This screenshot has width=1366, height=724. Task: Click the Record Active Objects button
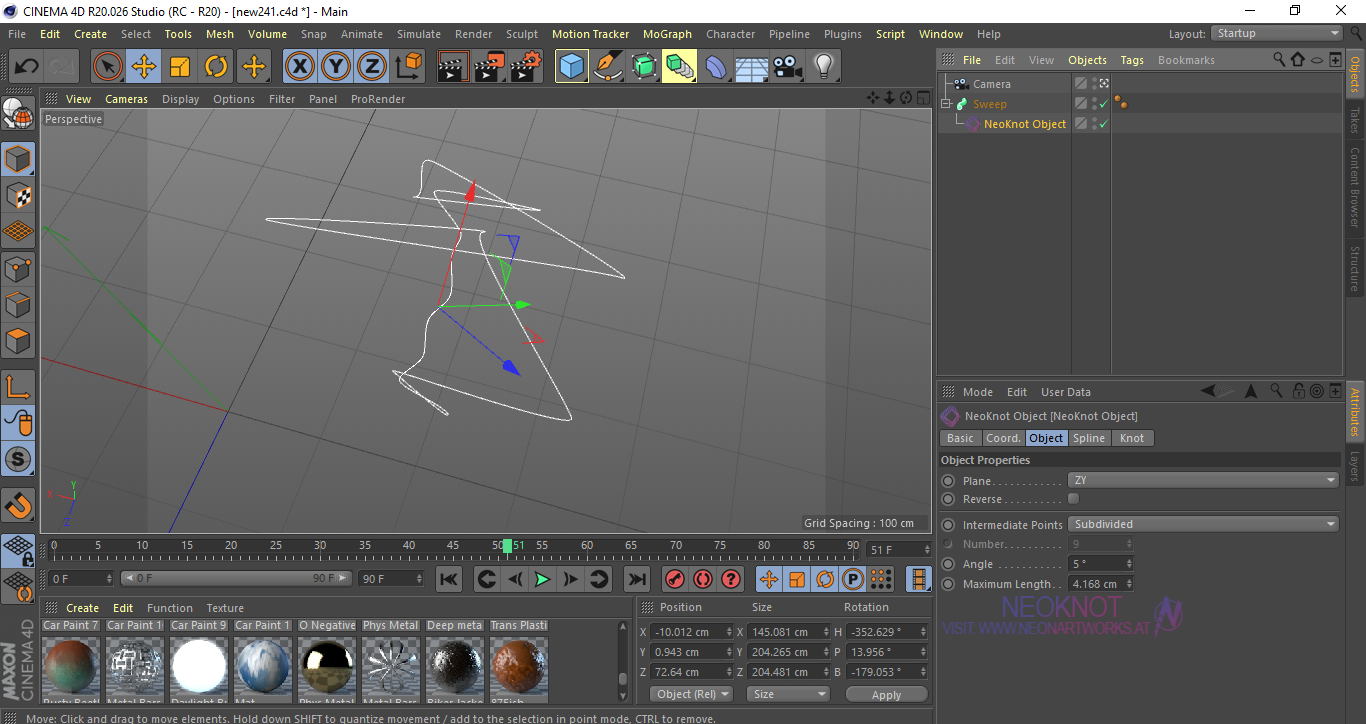(x=675, y=579)
